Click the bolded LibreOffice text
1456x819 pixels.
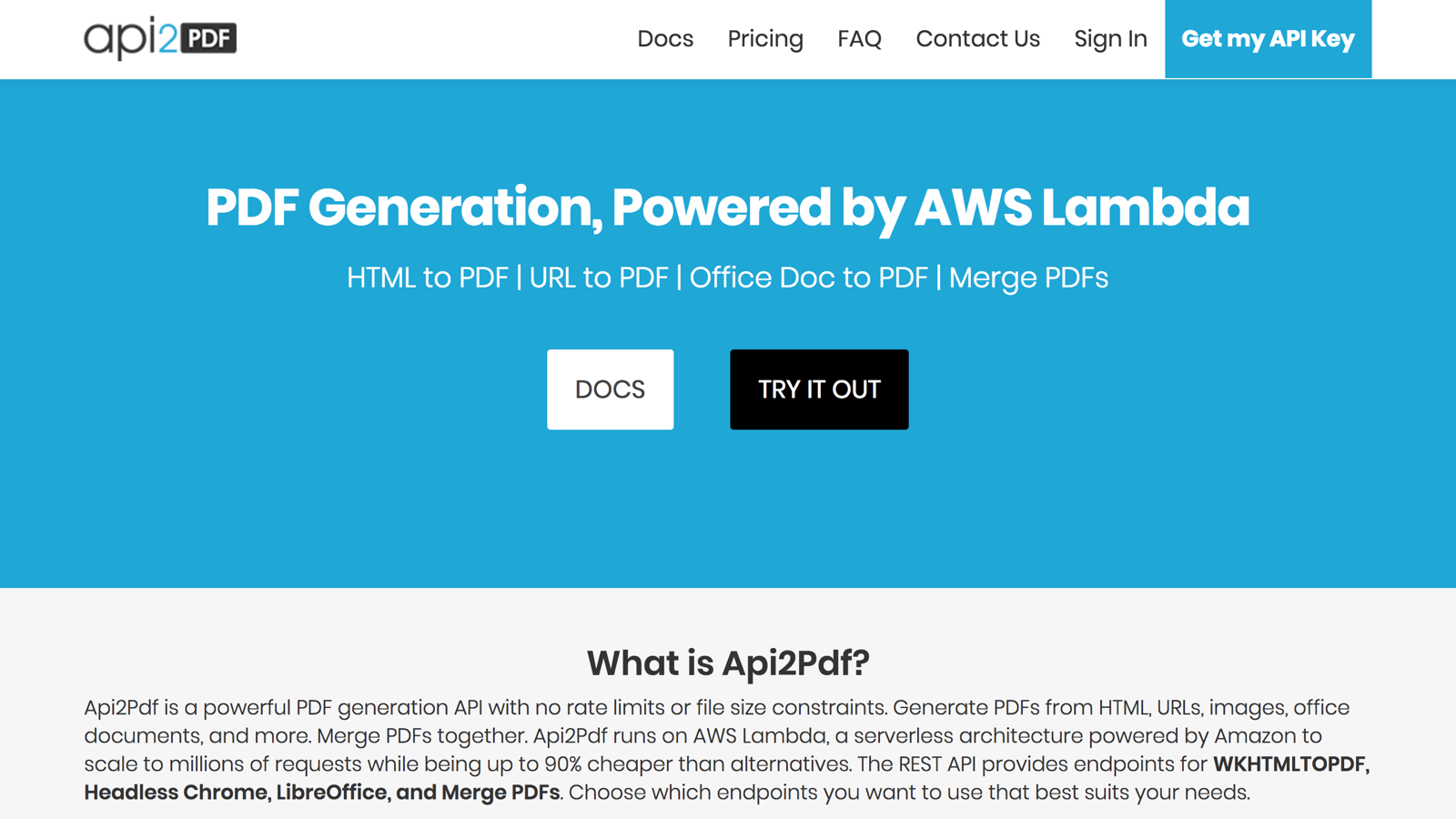point(330,793)
